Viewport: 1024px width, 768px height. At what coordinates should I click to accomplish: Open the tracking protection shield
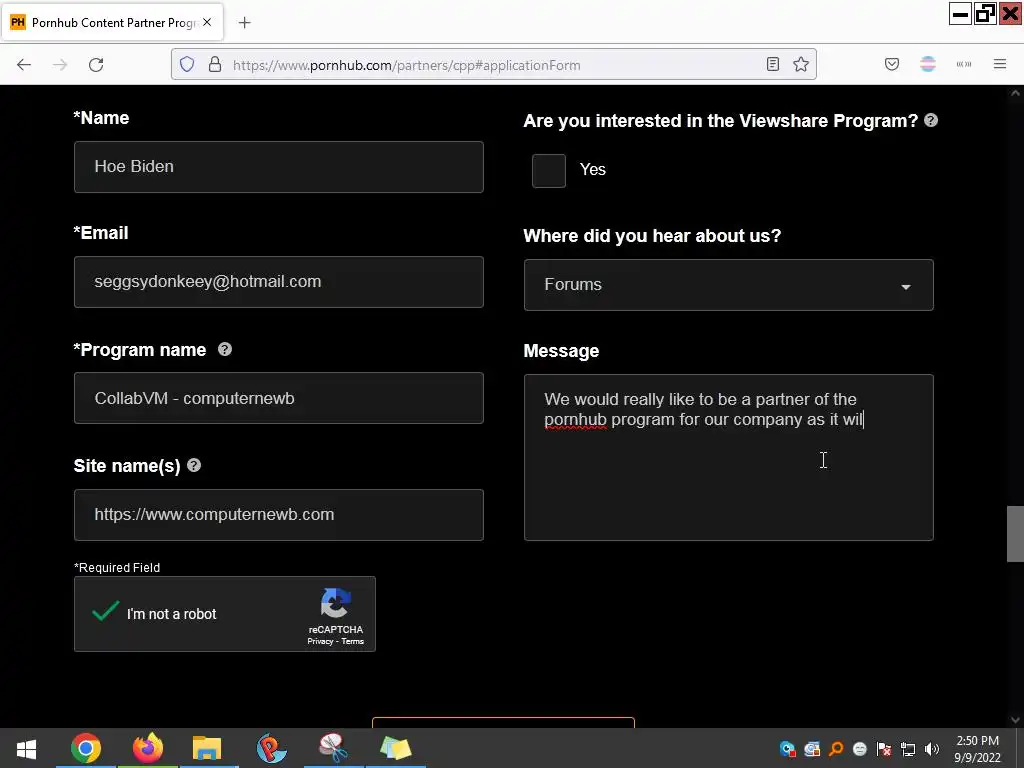(x=187, y=65)
